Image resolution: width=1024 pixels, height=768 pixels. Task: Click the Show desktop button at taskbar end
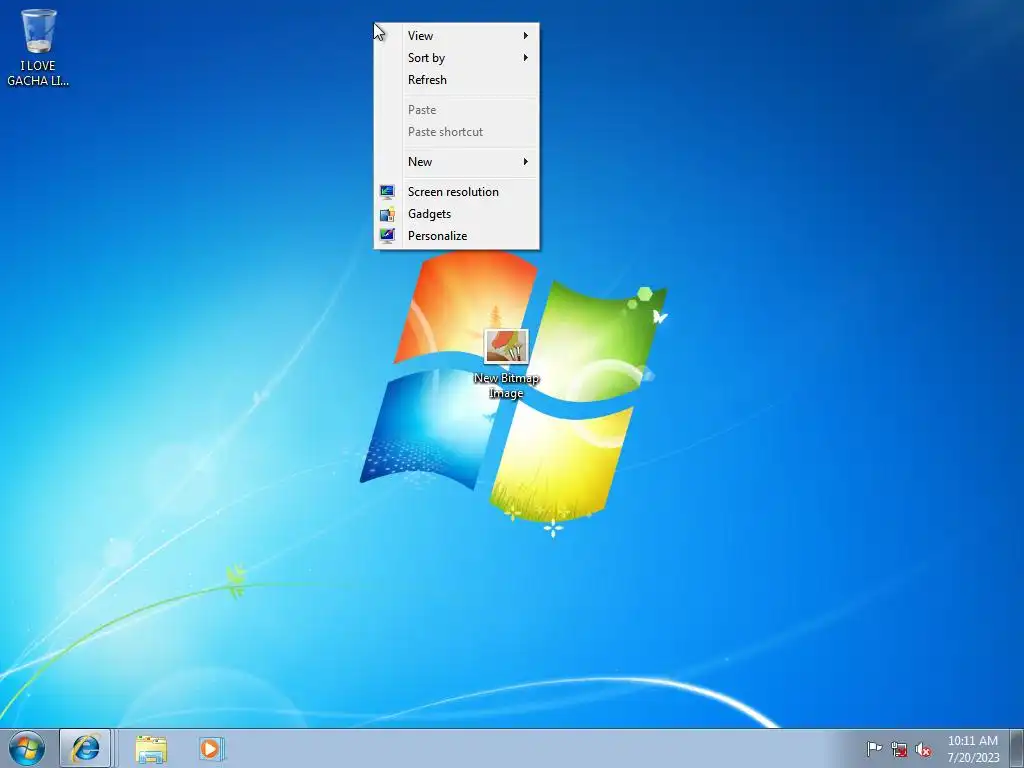[x=1017, y=748]
